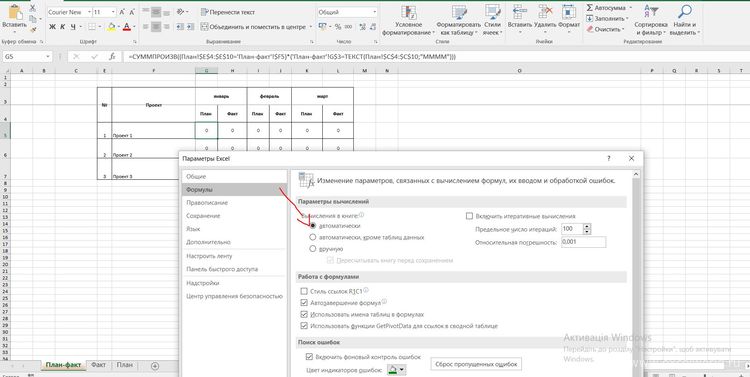750x377 pixels.
Task: Apply percent style format
Action: (x=338, y=27)
